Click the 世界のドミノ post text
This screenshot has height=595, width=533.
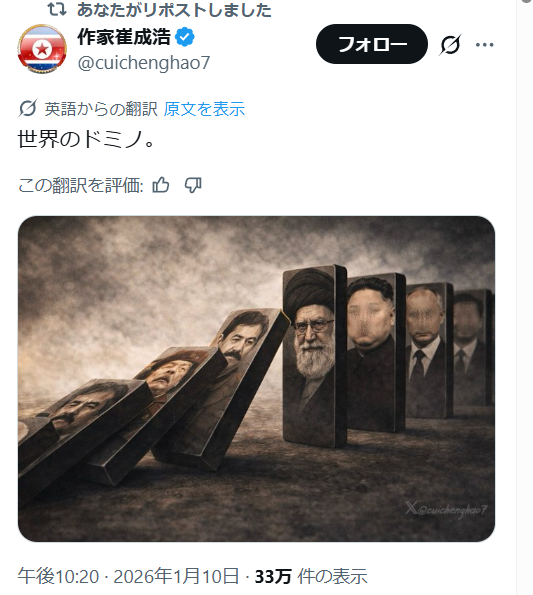click(x=86, y=140)
